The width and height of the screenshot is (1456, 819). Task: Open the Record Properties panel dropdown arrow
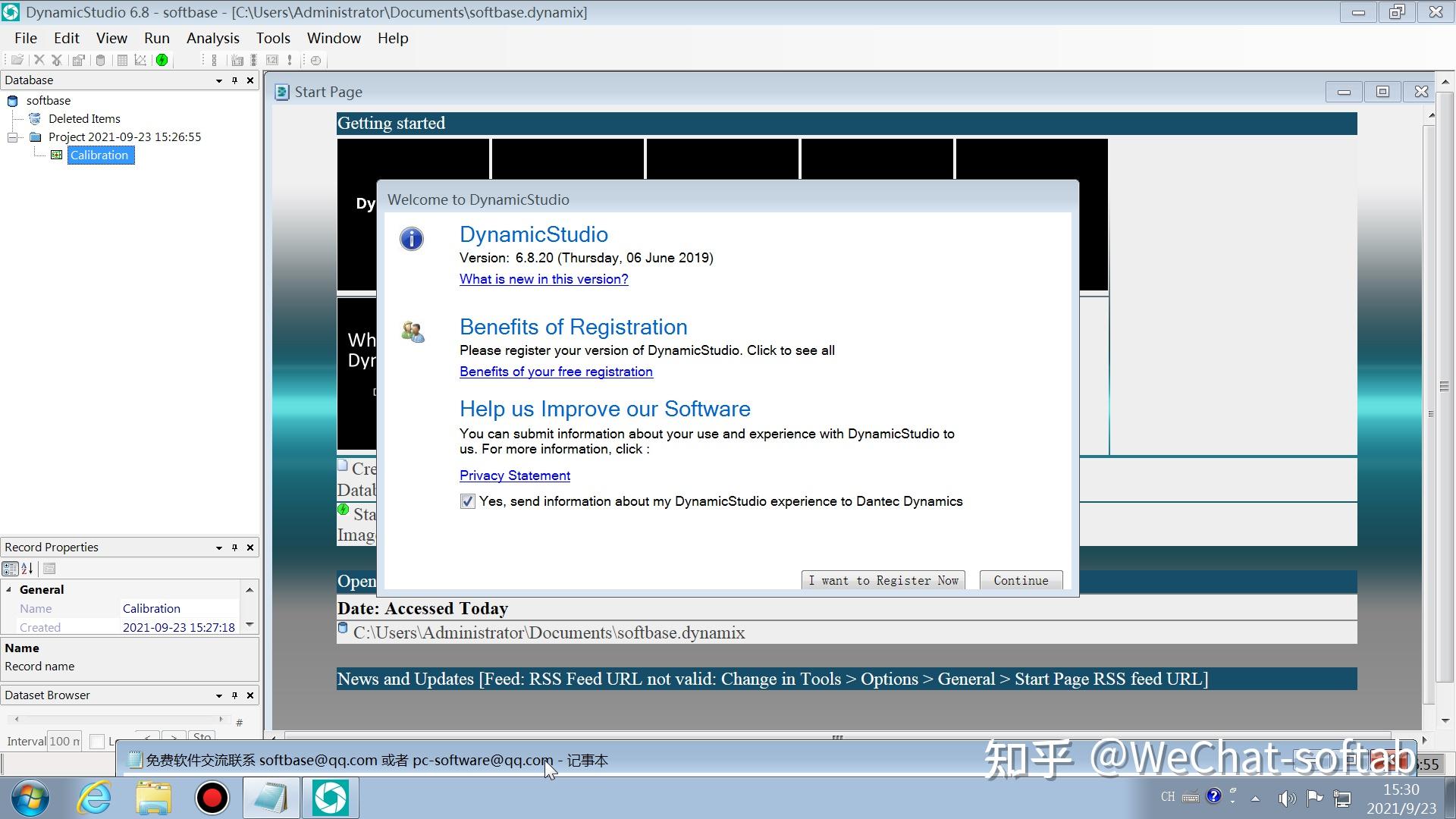pyautogui.click(x=218, y=548)
